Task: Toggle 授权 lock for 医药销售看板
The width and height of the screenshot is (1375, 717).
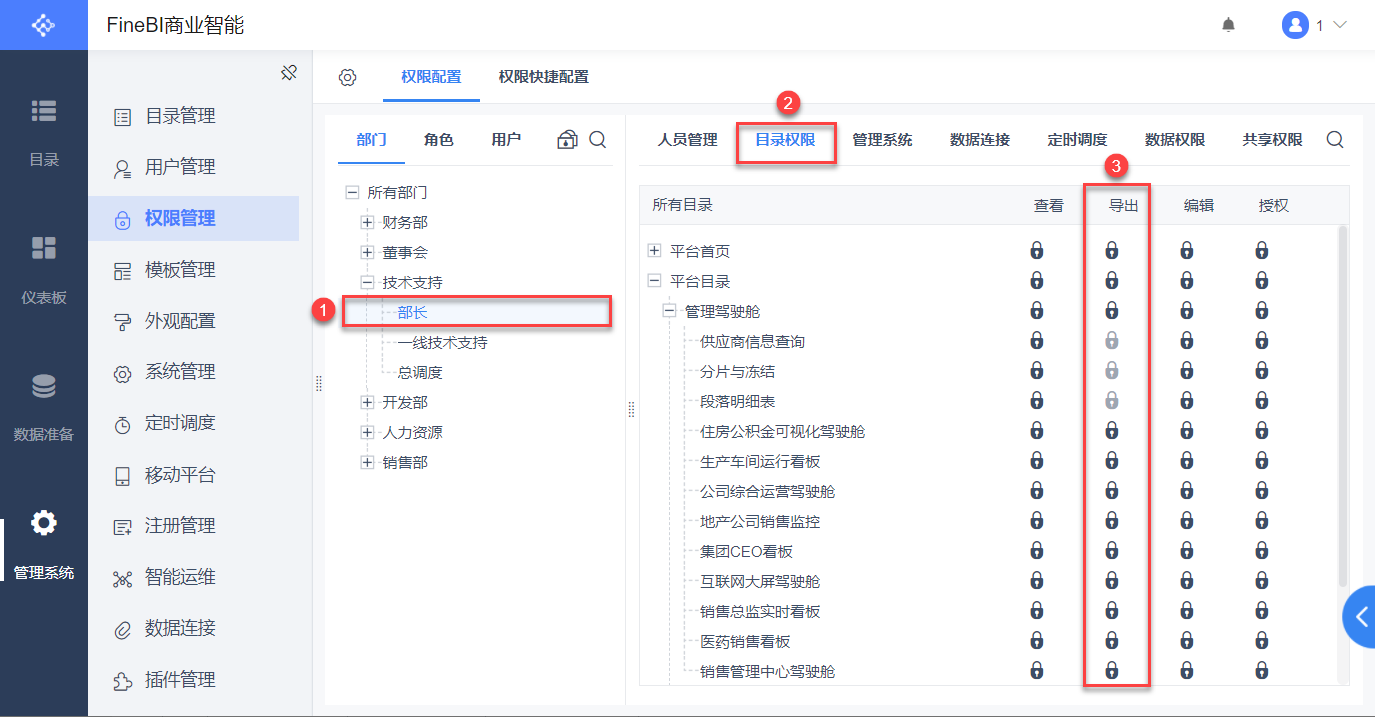Action: click(x=1262, y=640)
